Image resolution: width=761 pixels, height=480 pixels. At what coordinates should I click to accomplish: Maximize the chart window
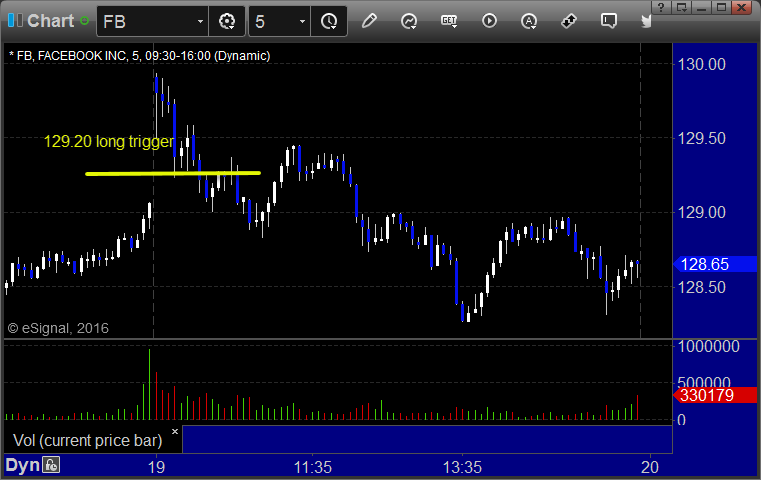click(x=722, y=8)
